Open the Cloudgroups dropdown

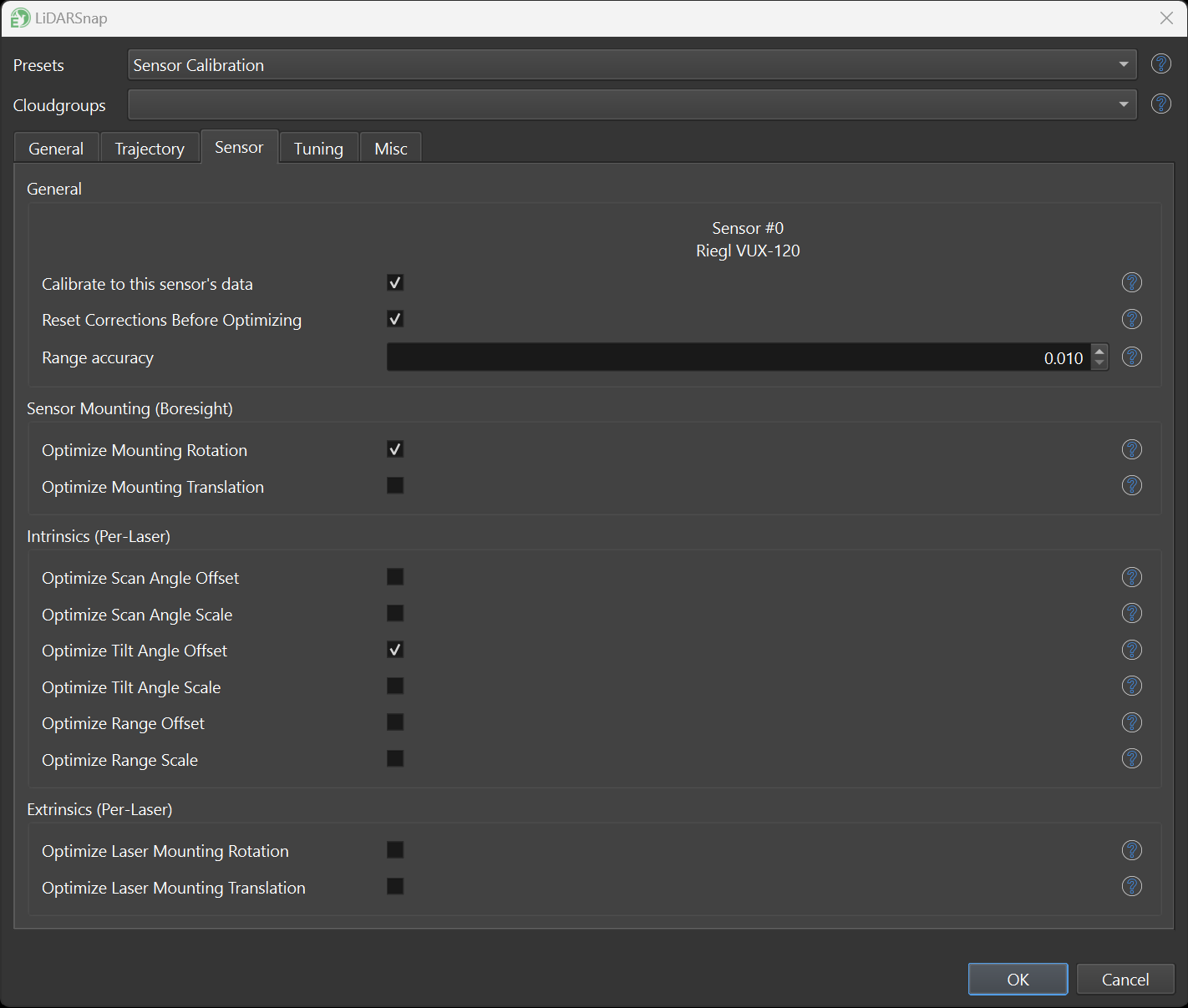[1123, 104]
